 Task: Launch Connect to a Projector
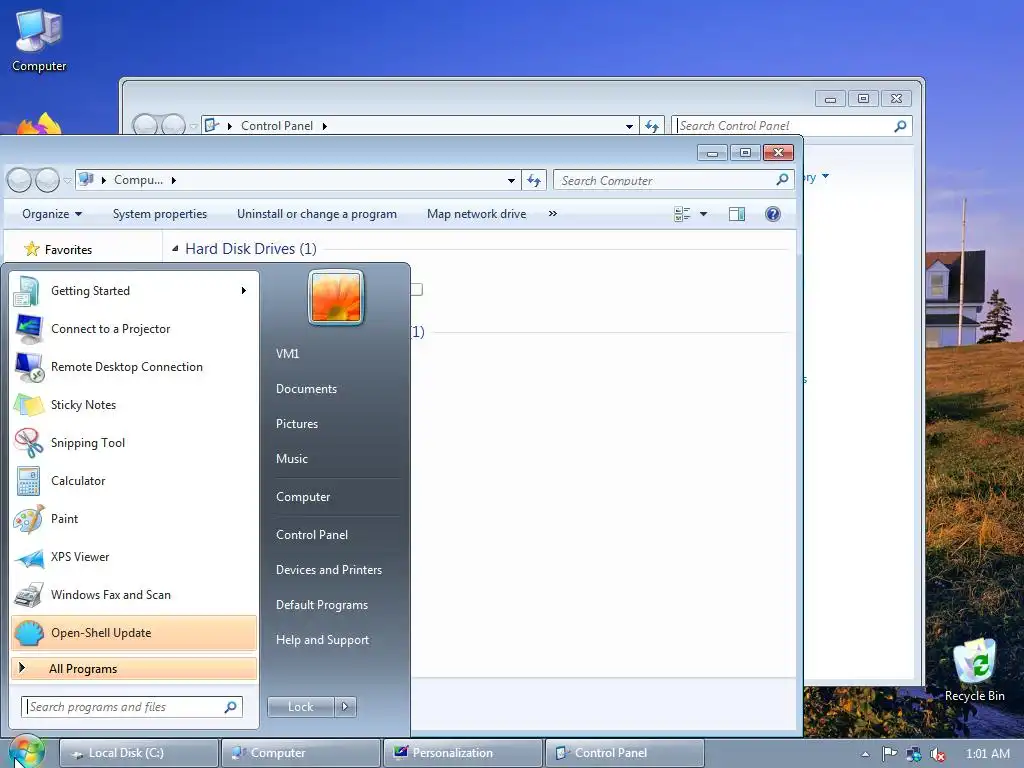click(x=134, y=328)
